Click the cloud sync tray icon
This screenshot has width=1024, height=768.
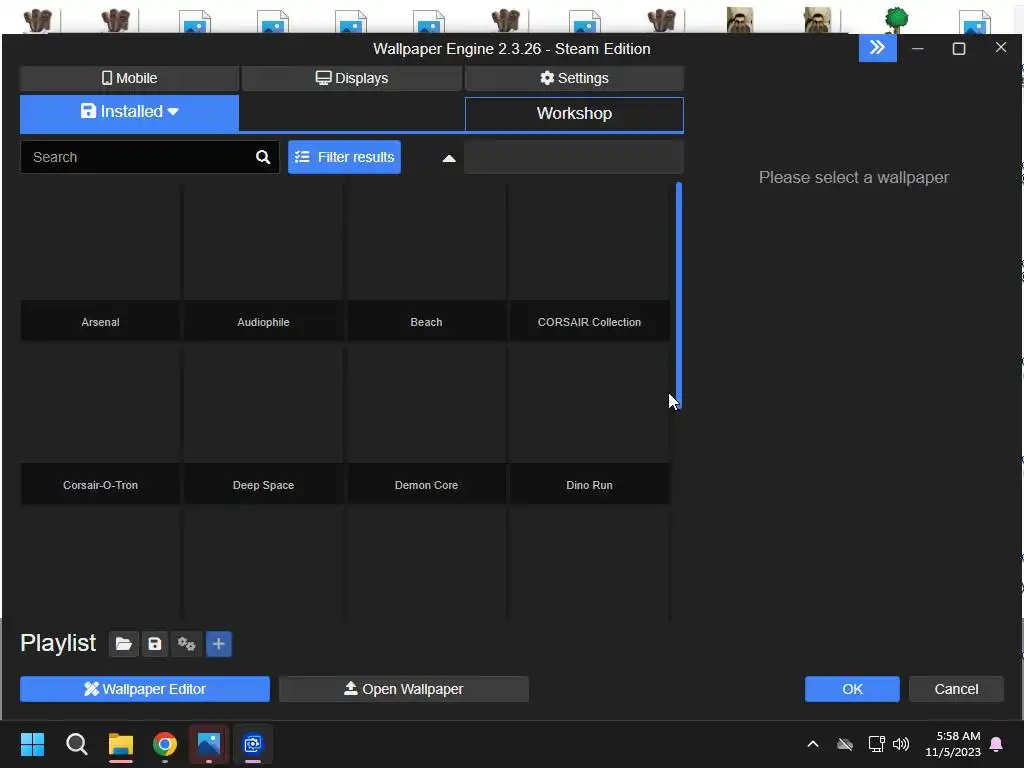845,744
